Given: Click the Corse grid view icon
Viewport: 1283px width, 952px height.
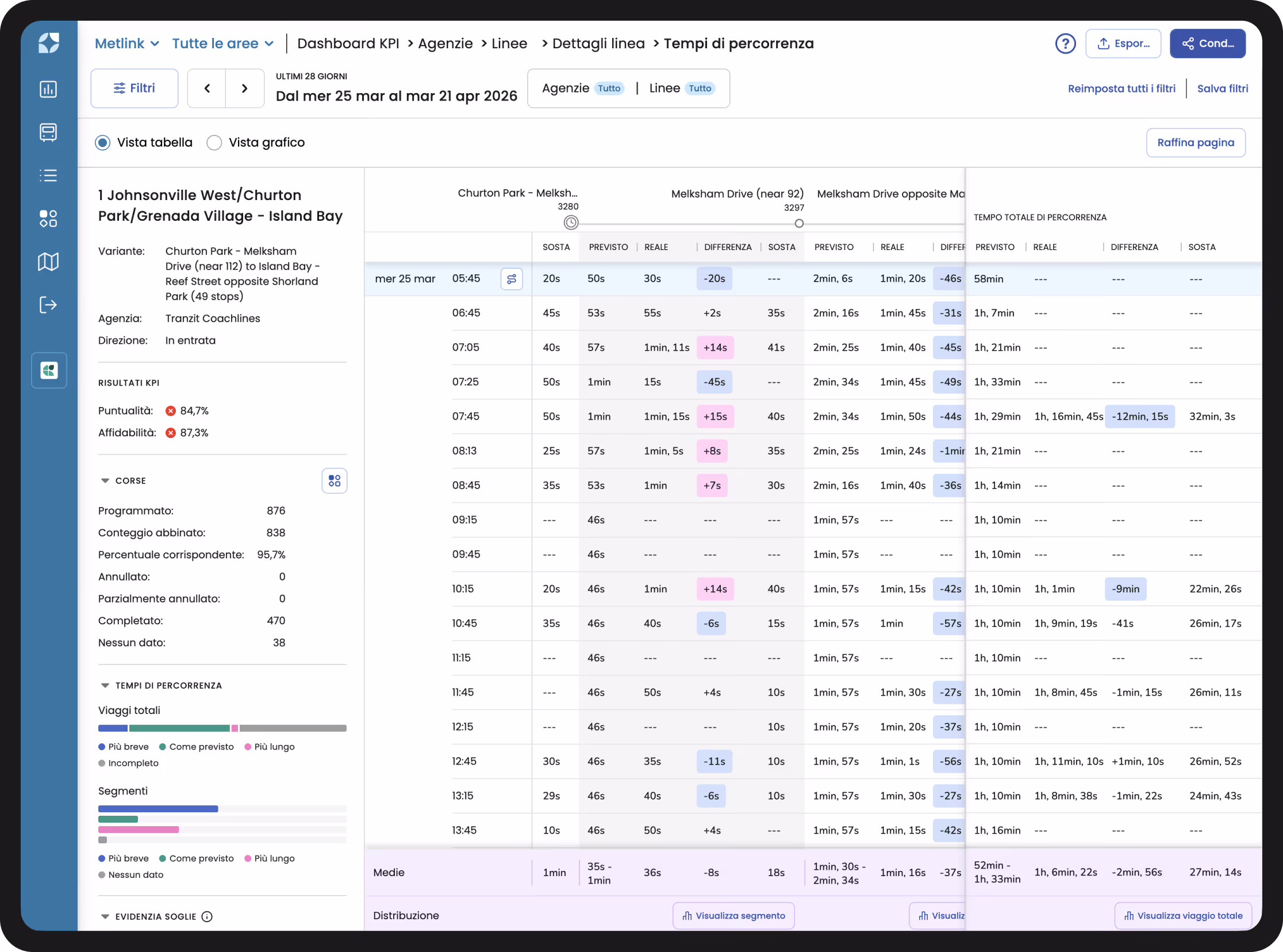Looking at the screenshot, I should (x=334, y=481).
